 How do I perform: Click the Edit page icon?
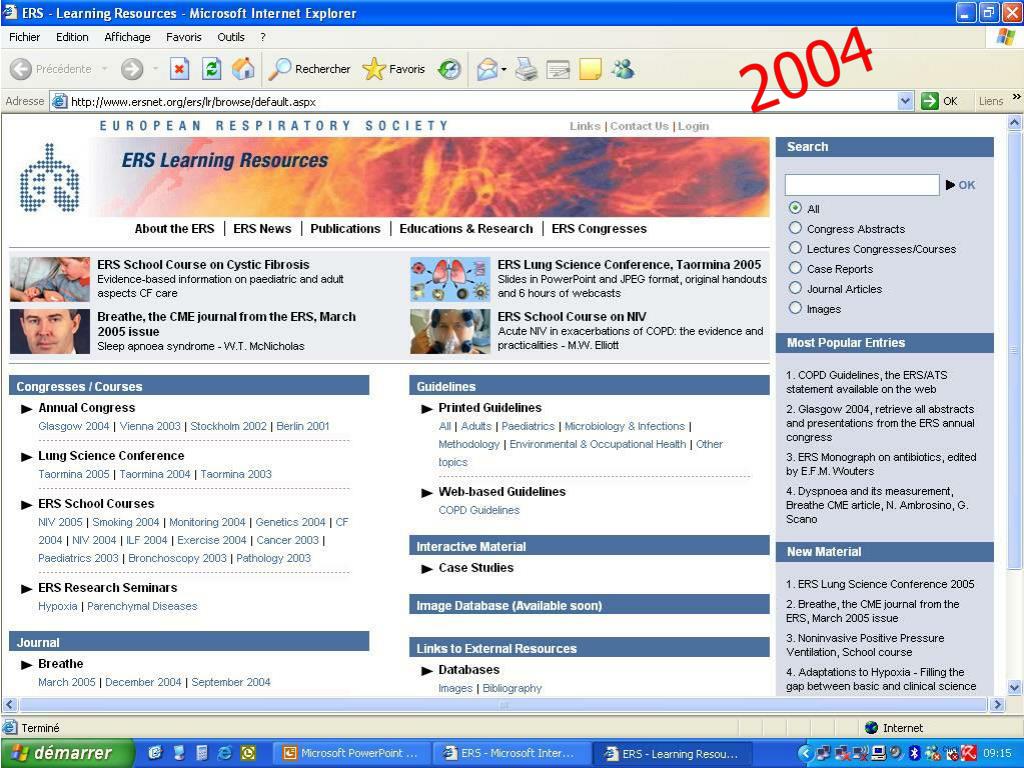[558, 69]
